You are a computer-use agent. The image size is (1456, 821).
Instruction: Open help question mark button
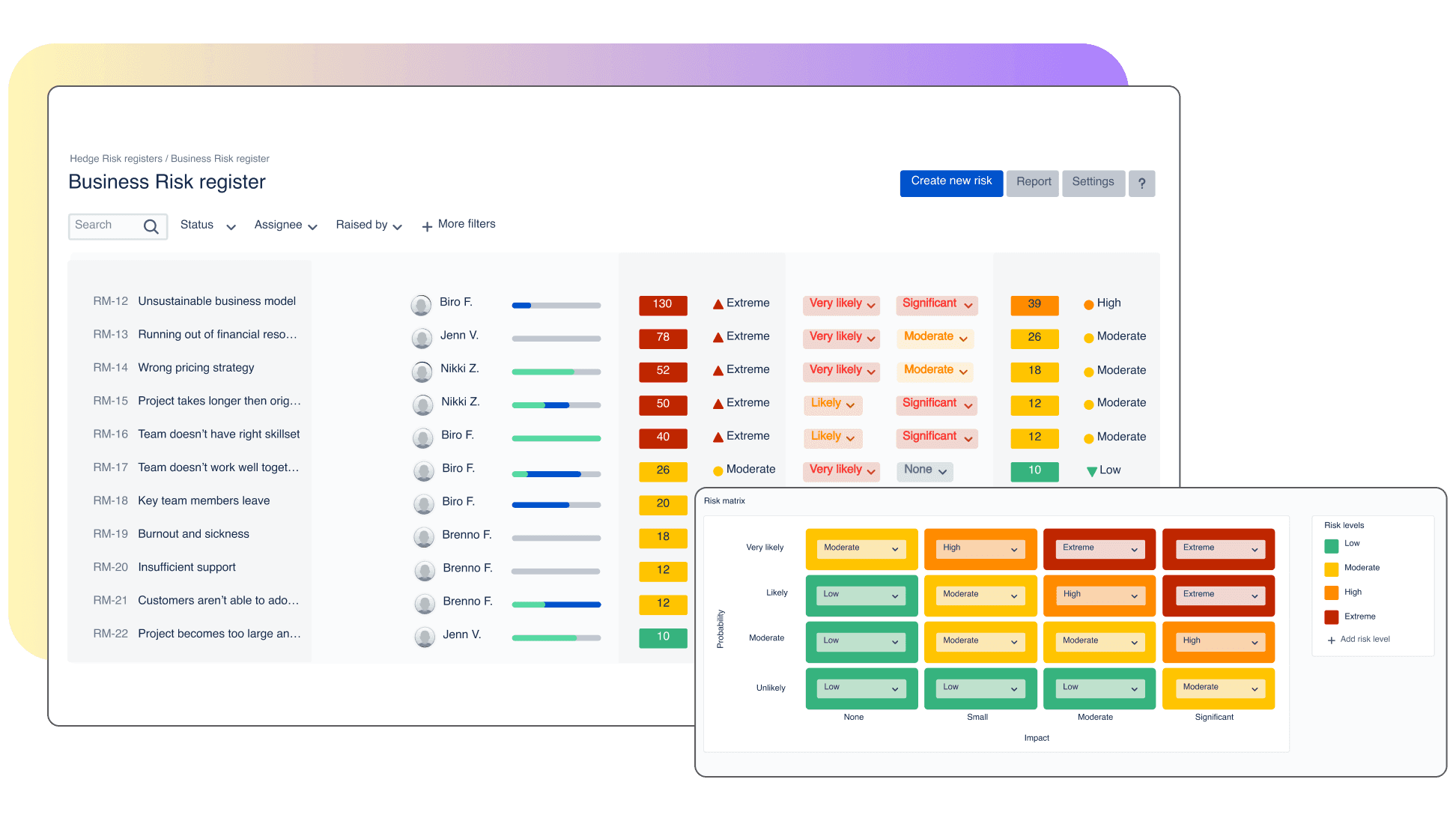pos(1141,184)
